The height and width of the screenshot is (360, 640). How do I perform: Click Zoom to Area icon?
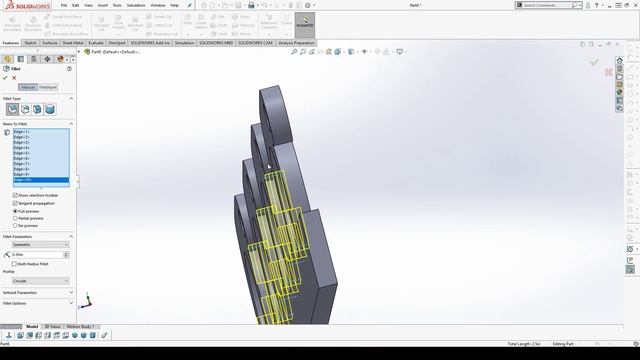click(303, 52)
